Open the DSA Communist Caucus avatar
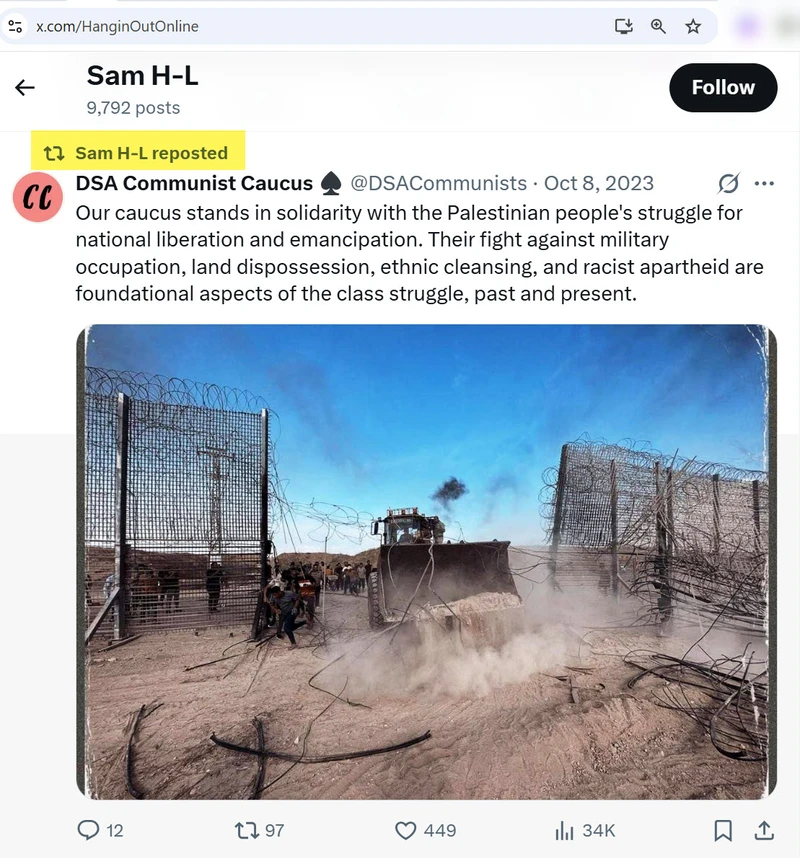Image resolution: width=800 pixels, height=858 pixels. coord(38,197)
